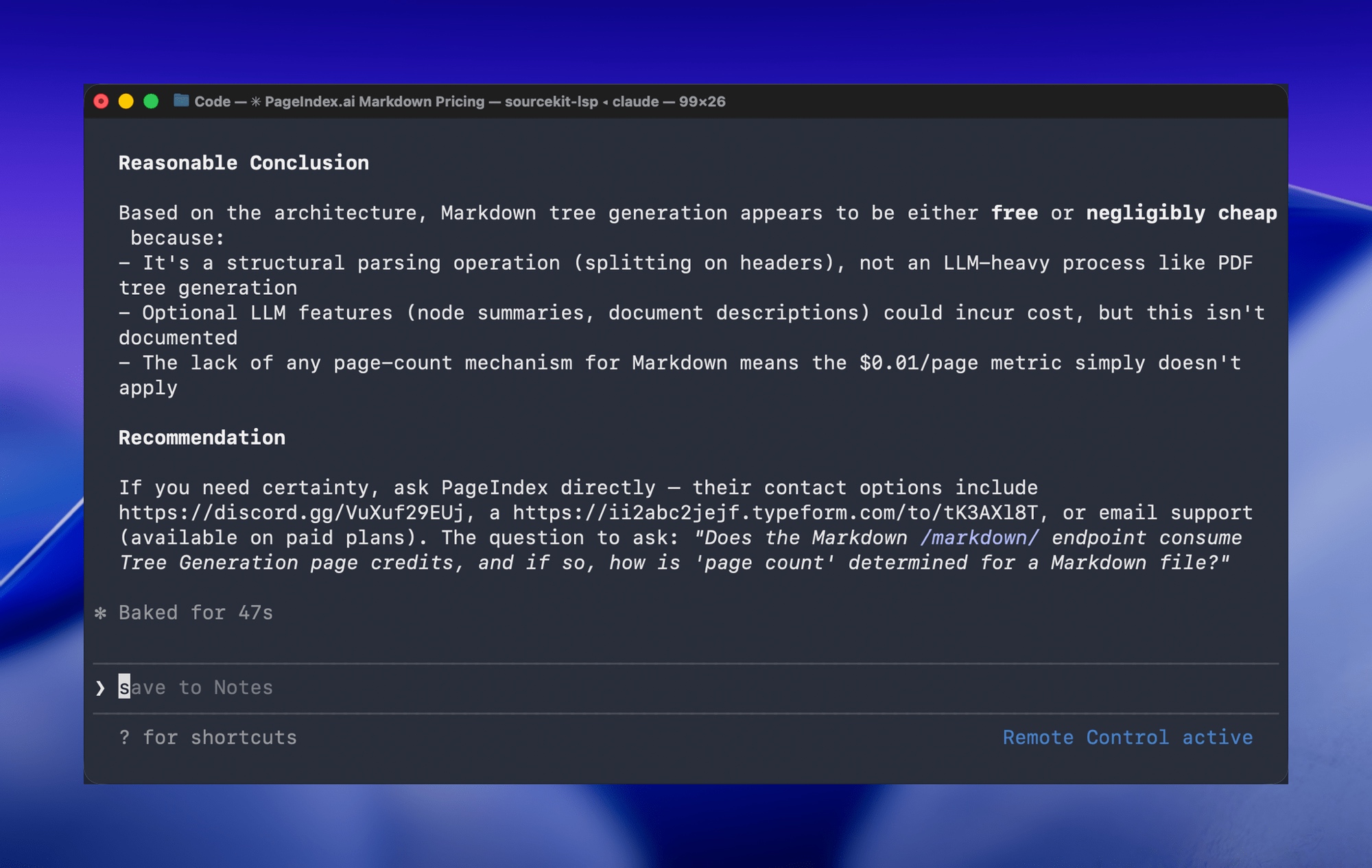Click the Baked for 47s status text
The width and height of the screenshot is (1372, 868).
(x=196, y=613)
